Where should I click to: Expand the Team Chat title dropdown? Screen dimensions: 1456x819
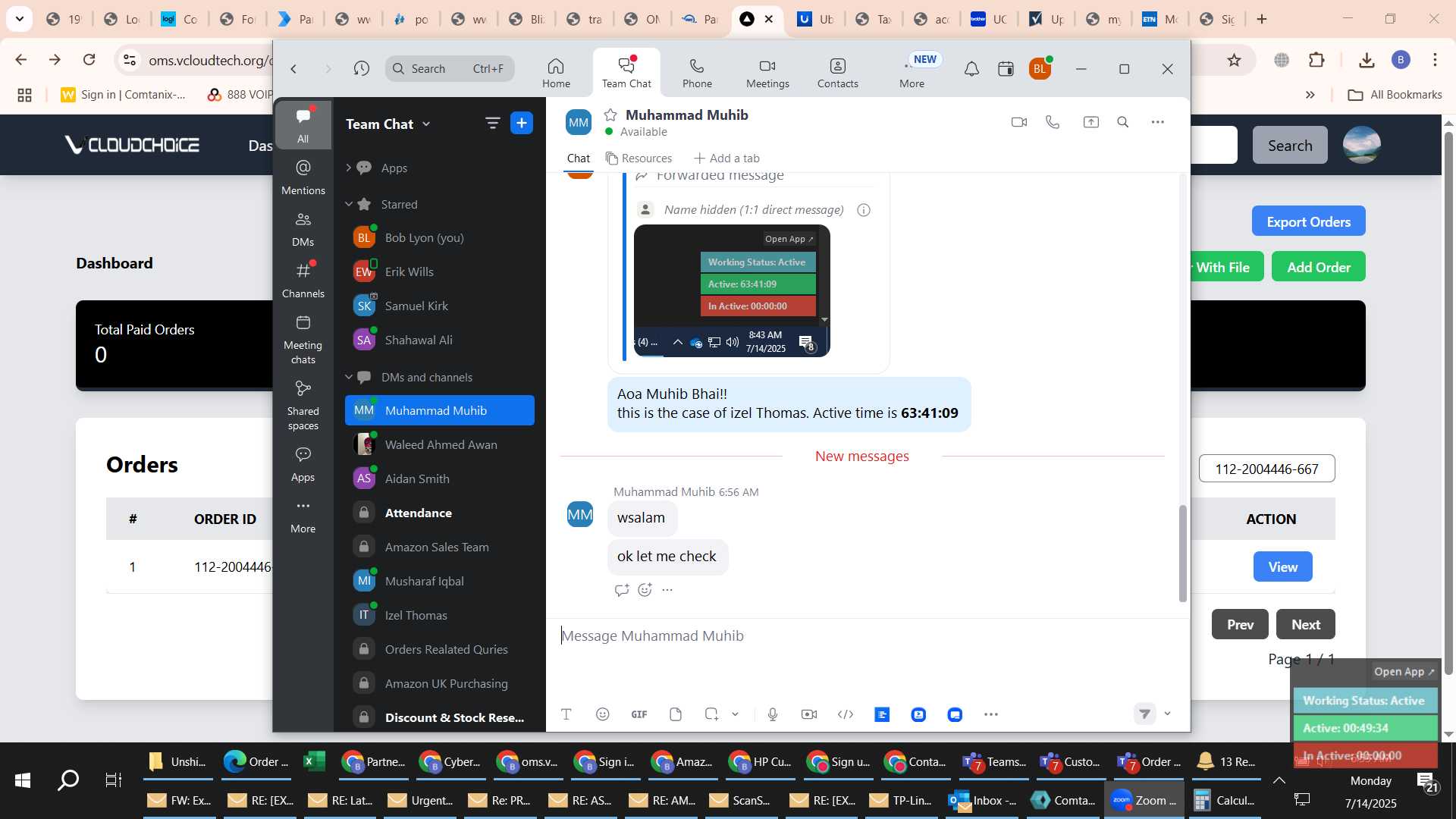[x=426, y=124]
